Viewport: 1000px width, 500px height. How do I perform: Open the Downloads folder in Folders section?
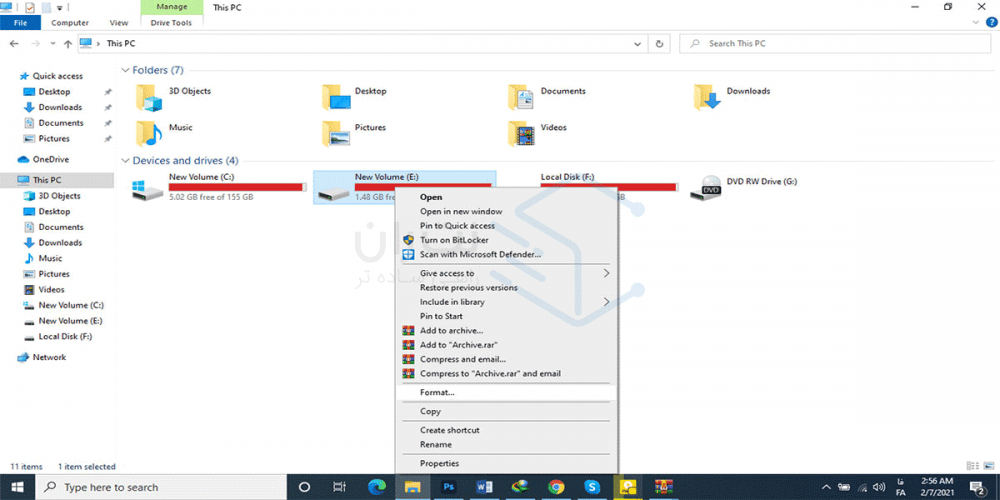point(707,95)
